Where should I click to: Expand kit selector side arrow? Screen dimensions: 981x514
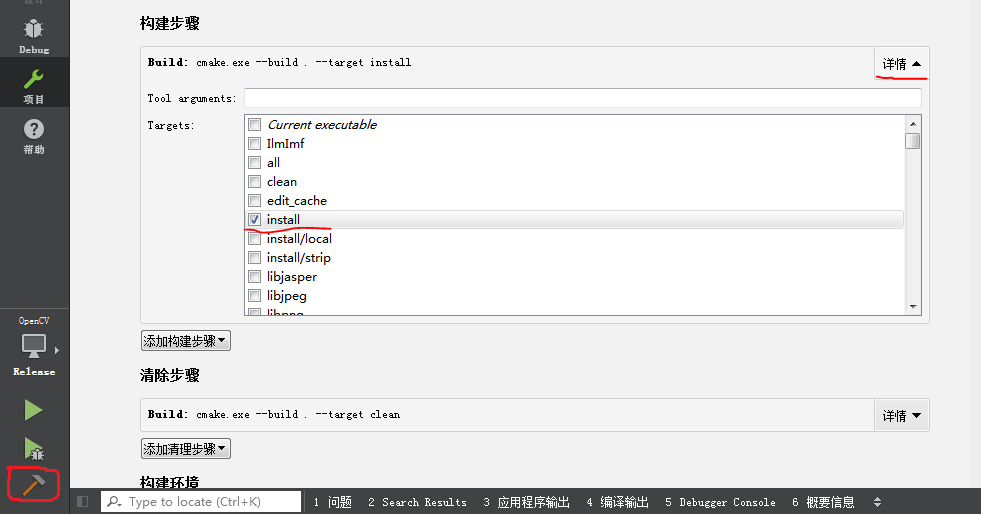[x=57, y=350]
